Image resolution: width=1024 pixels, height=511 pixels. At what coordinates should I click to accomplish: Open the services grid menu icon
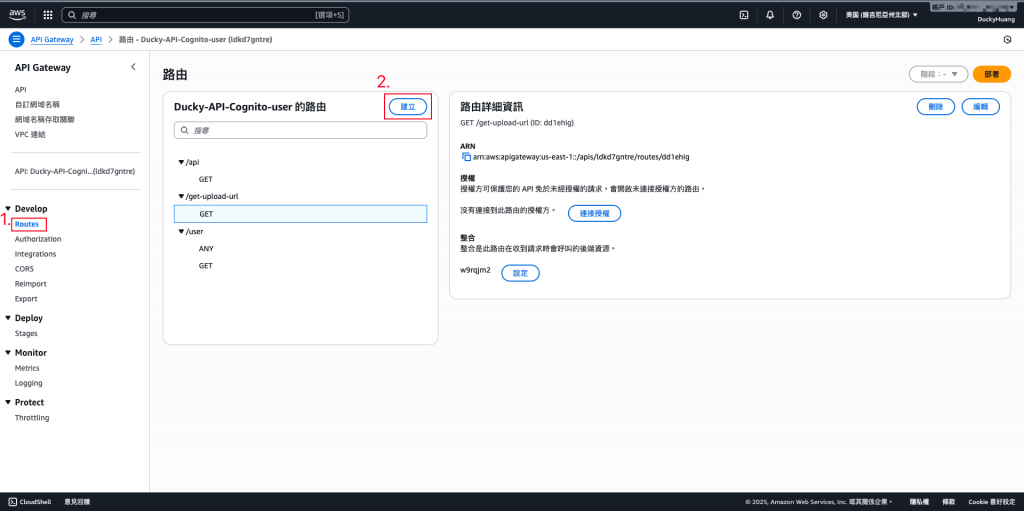click(x=48, y=14)
